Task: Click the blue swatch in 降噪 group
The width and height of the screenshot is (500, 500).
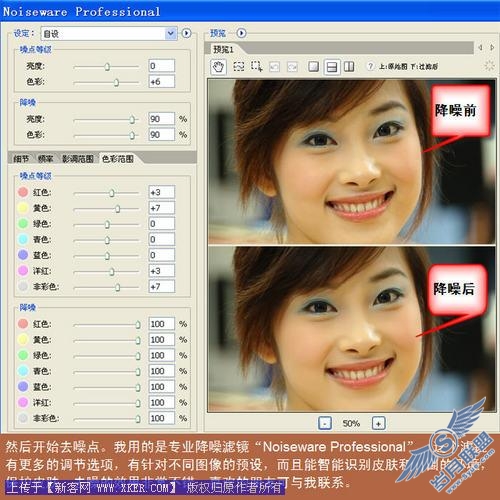Action: [x=23, y=387]
